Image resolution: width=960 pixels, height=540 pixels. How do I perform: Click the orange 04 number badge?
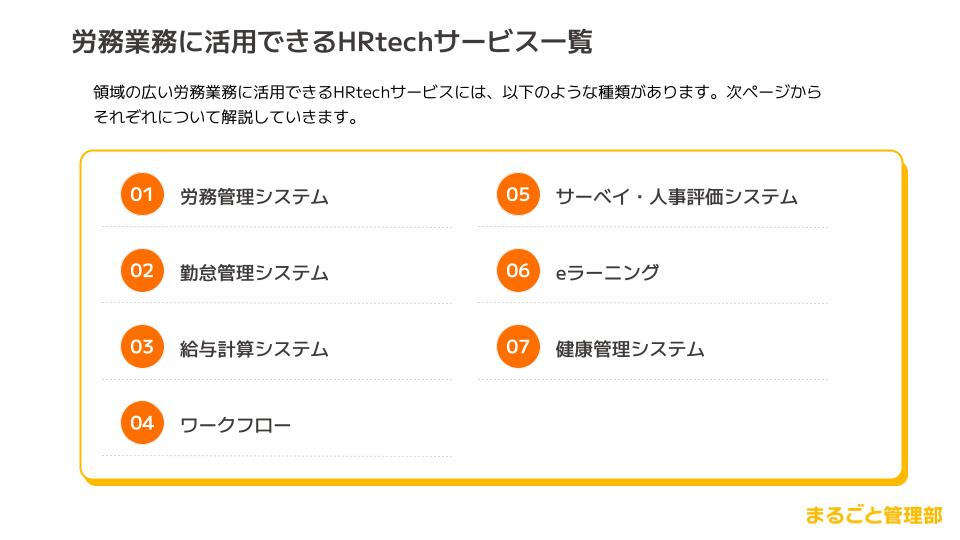click(141, 423)
